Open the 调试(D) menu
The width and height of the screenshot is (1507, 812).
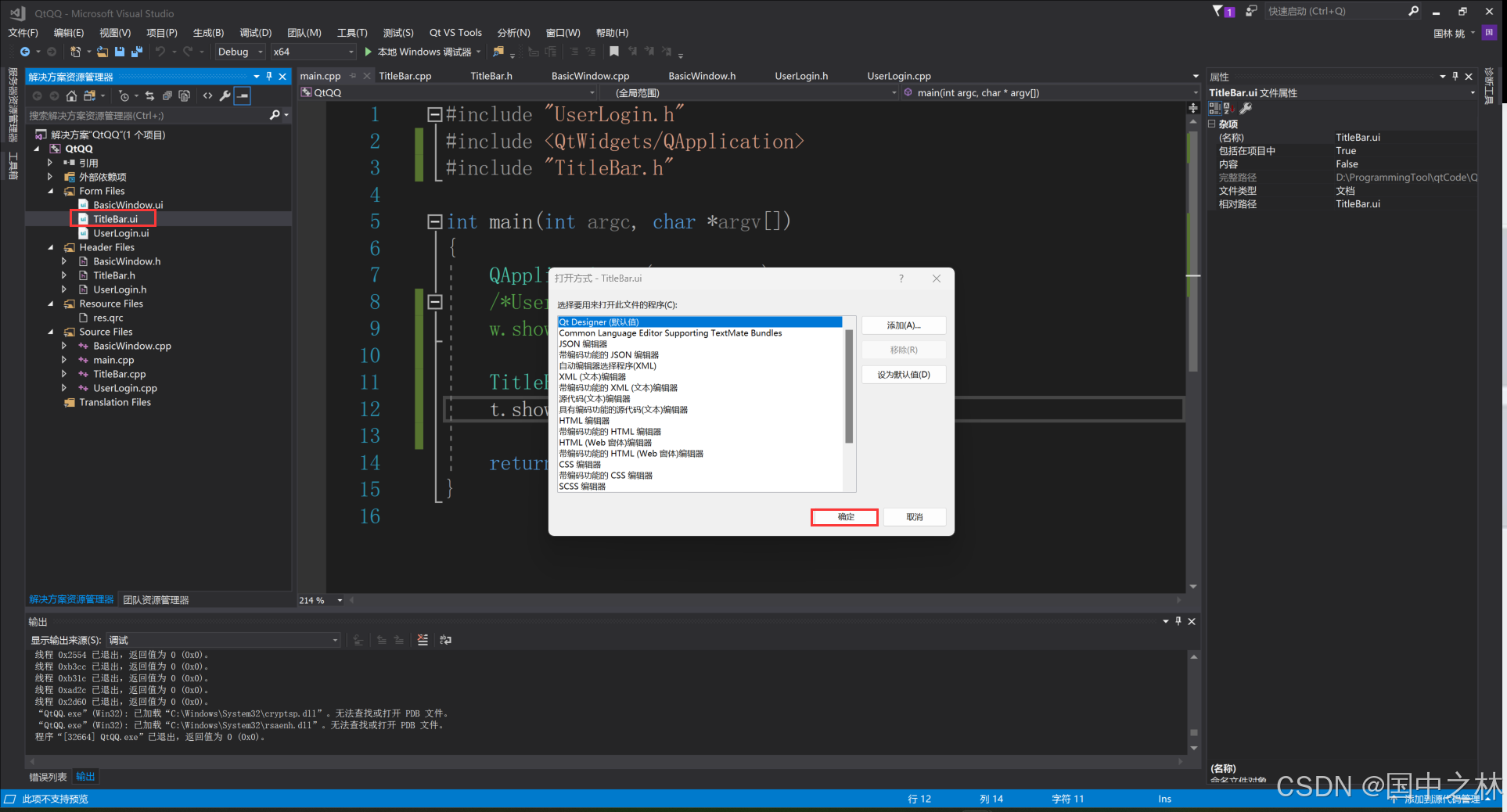[255, 33]
